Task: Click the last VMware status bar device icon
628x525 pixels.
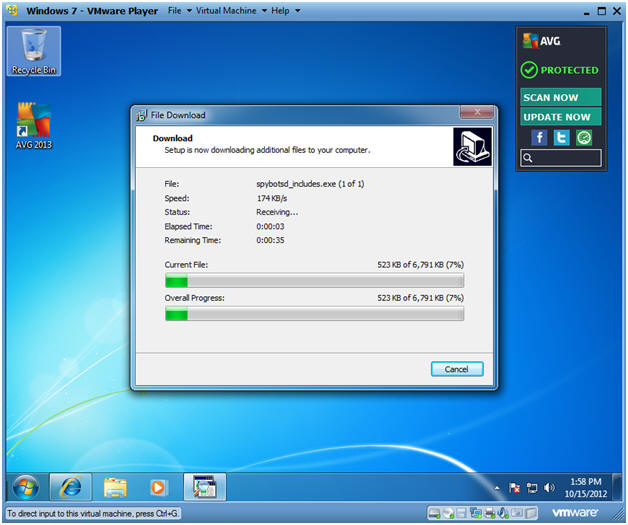Action: coord(531,513)
